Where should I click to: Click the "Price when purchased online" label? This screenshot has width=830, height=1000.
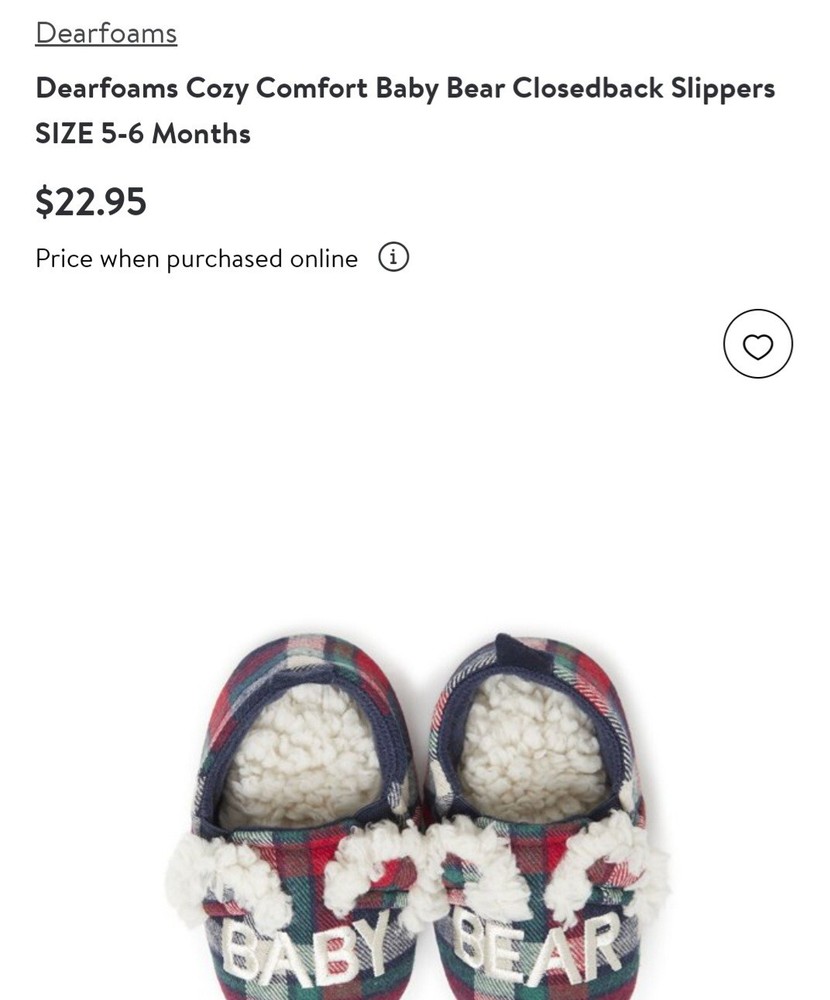(196, 258)
